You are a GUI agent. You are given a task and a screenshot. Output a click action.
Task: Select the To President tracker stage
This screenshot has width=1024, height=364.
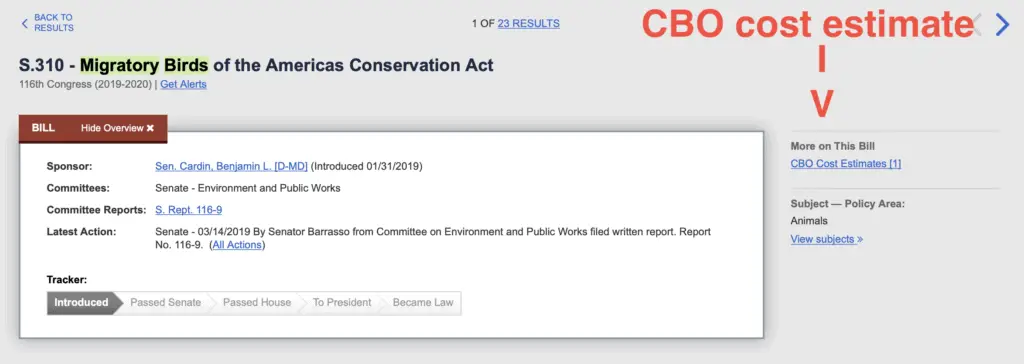pos(342,303)
